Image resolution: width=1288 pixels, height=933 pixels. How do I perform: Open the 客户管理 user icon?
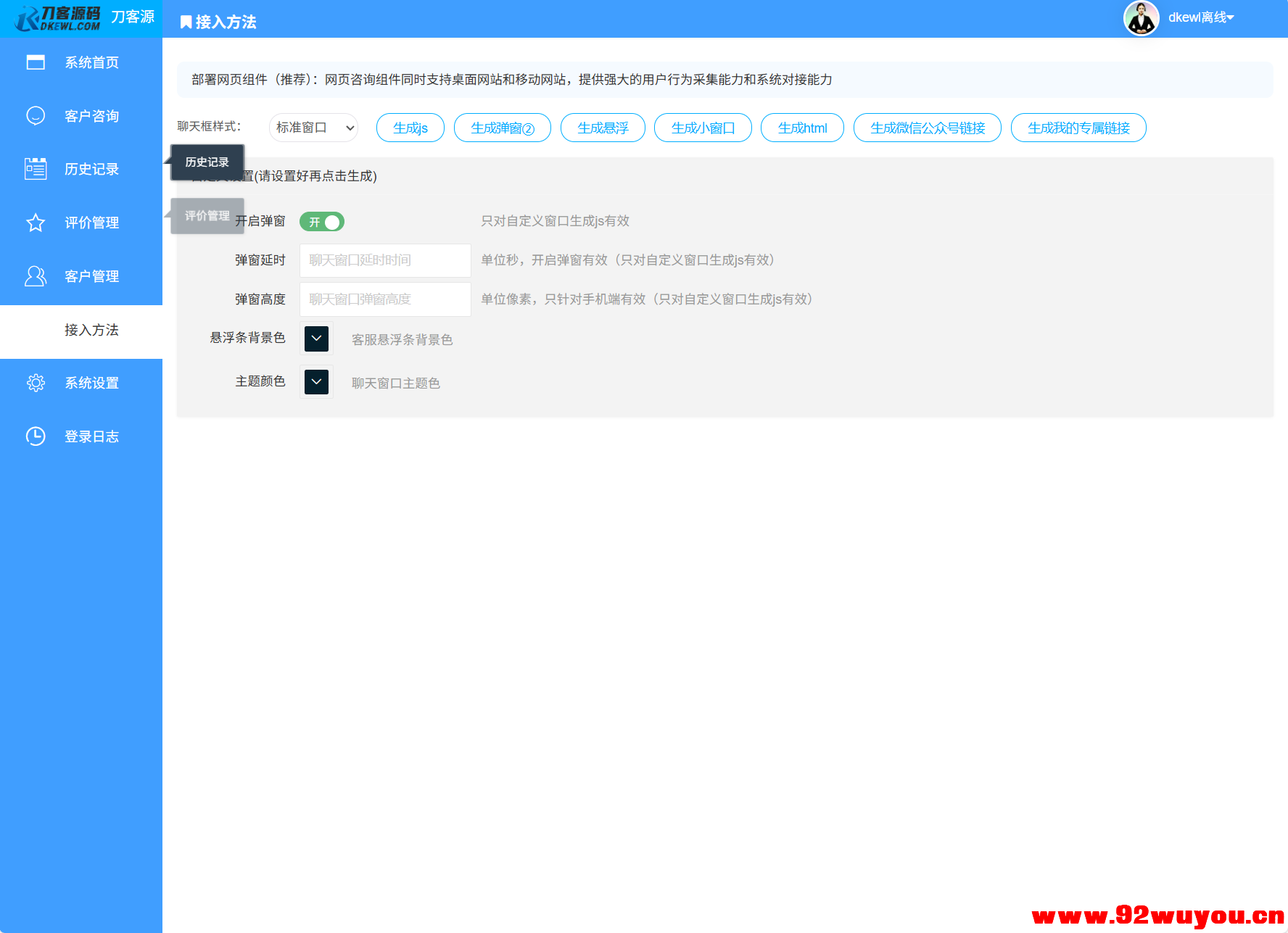36,275
